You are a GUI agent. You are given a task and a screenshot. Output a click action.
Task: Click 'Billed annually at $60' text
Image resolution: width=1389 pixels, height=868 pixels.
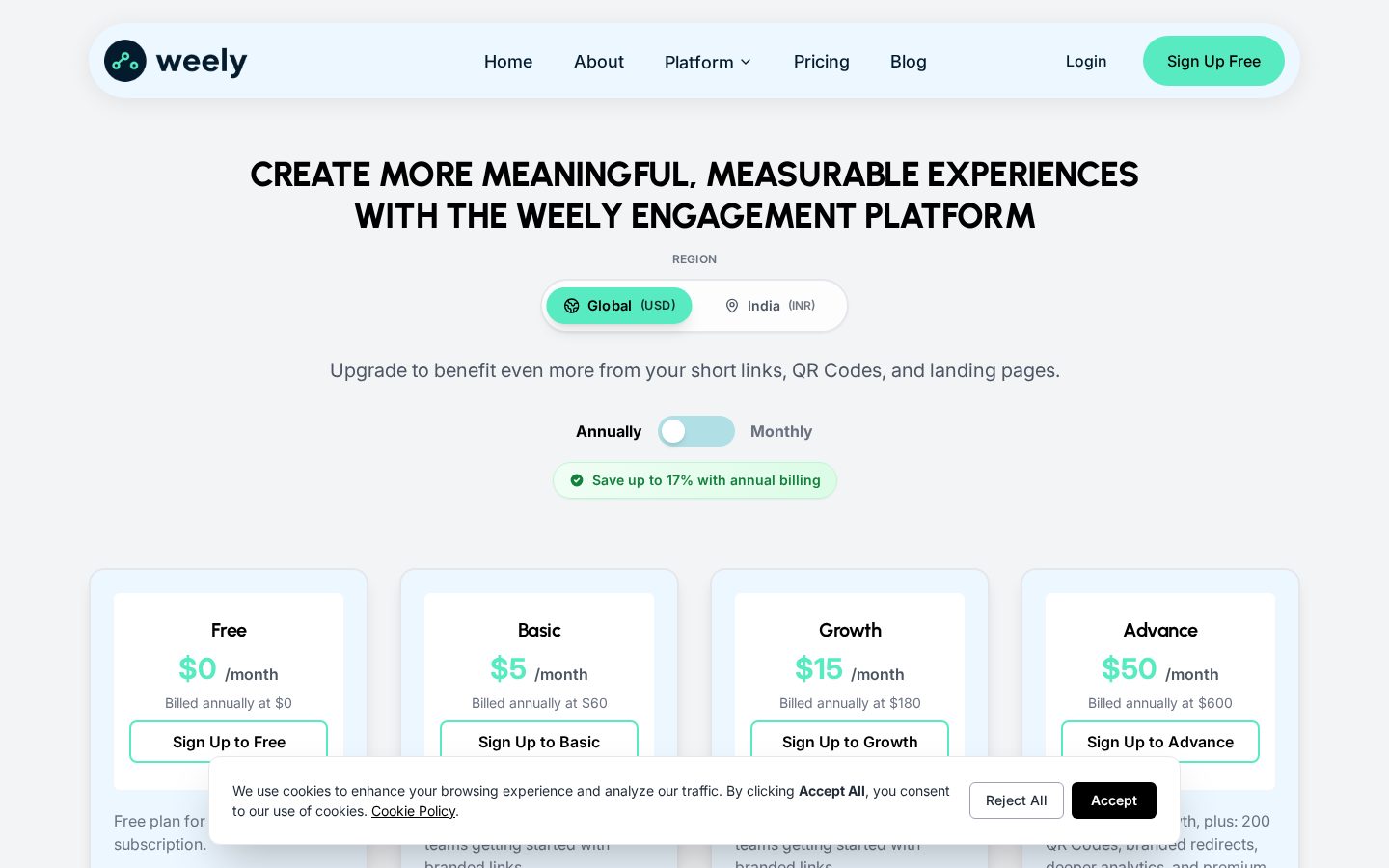(x=539, y=703)
